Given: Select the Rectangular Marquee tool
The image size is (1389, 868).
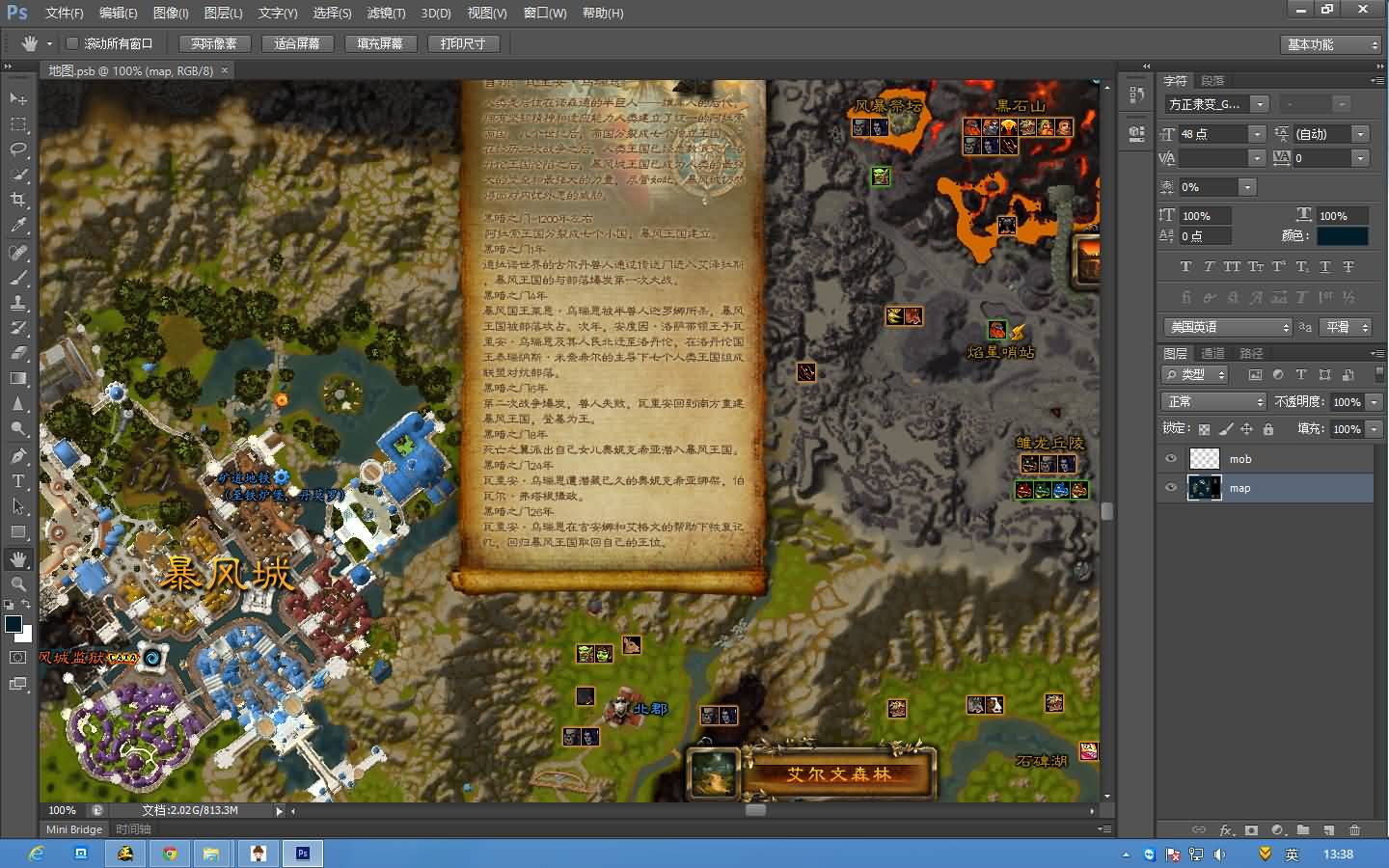Looking at the screenshot, I should pos(18,123).
